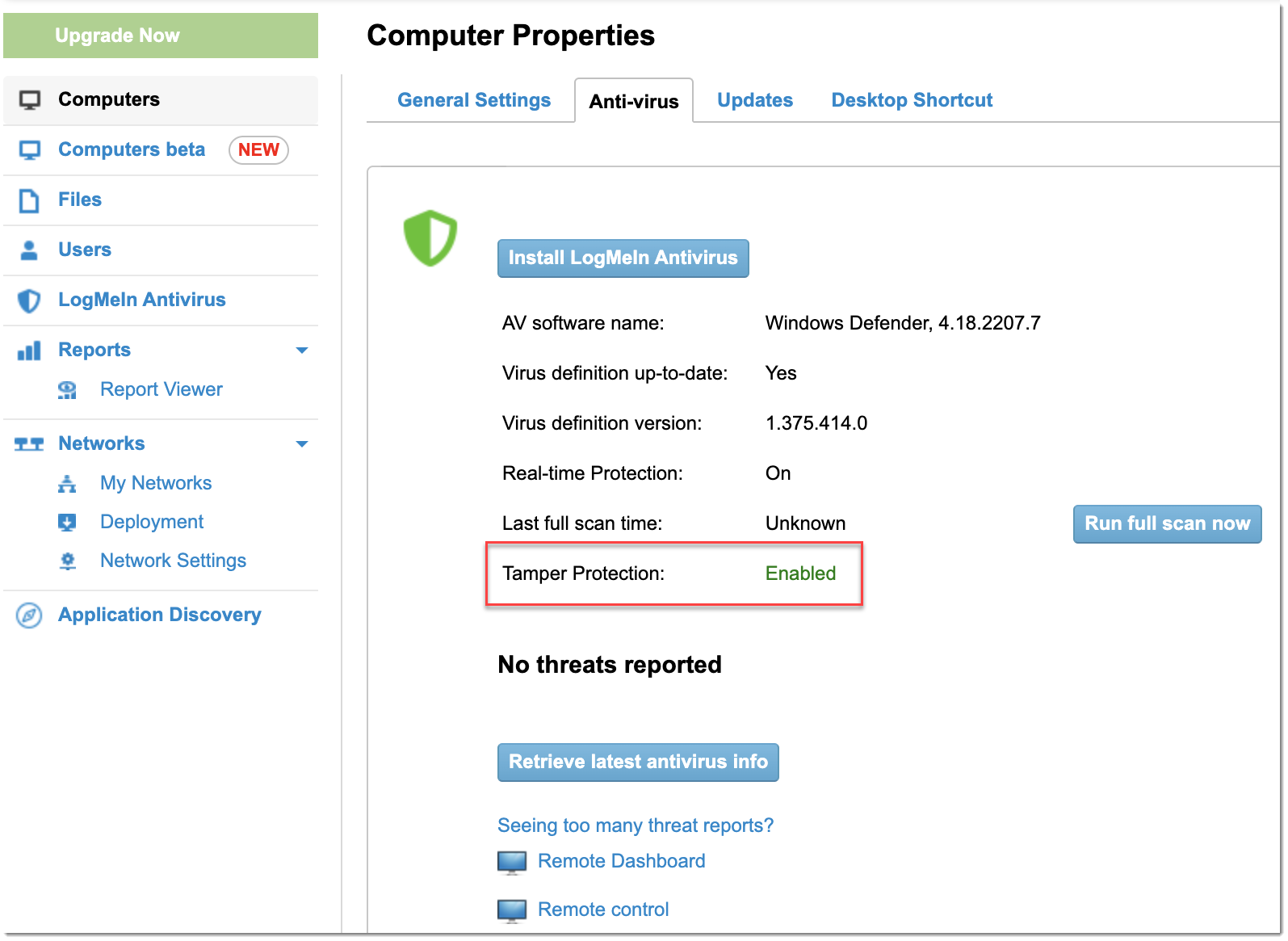This screenshot has height=941, width=1288.
Task: Click the NEW badge beside Computers beta
Action: pyautogui.click(x=258, y=150)
